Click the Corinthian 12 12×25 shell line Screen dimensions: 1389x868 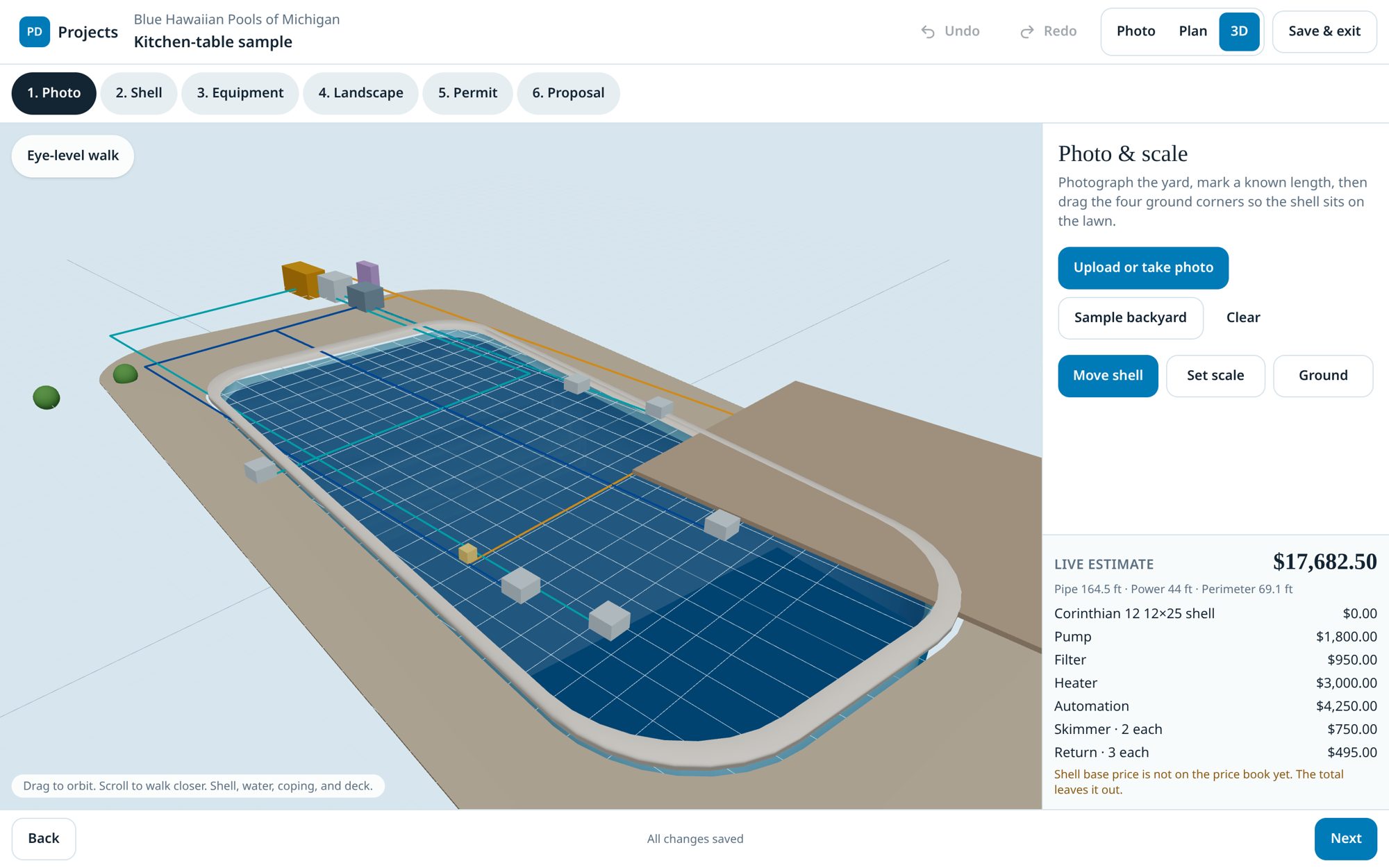[1215, 614]
